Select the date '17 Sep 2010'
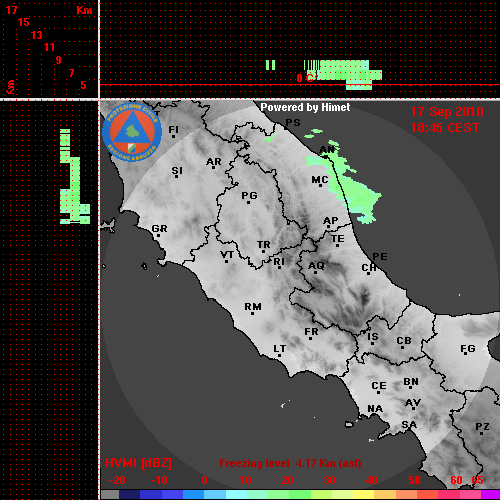This screenshot has height=500, width=500. 447,112
